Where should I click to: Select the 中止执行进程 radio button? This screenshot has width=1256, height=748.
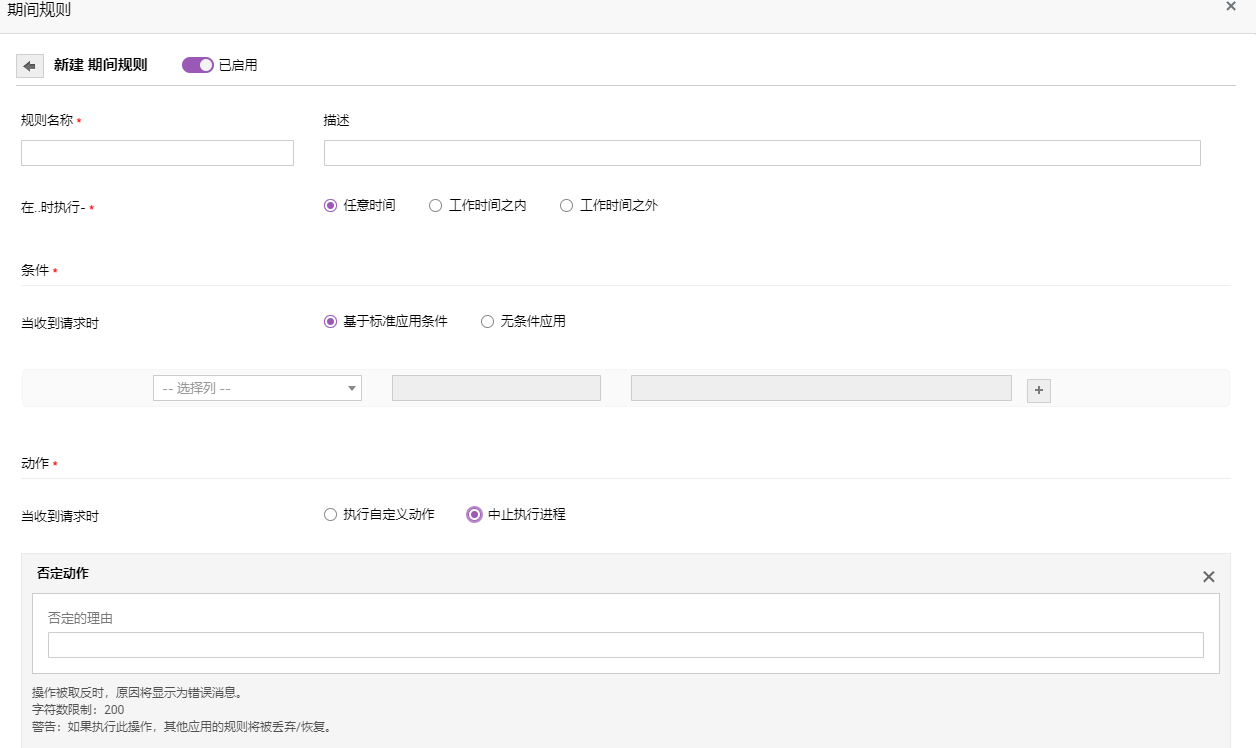click(x=475, y=515)
